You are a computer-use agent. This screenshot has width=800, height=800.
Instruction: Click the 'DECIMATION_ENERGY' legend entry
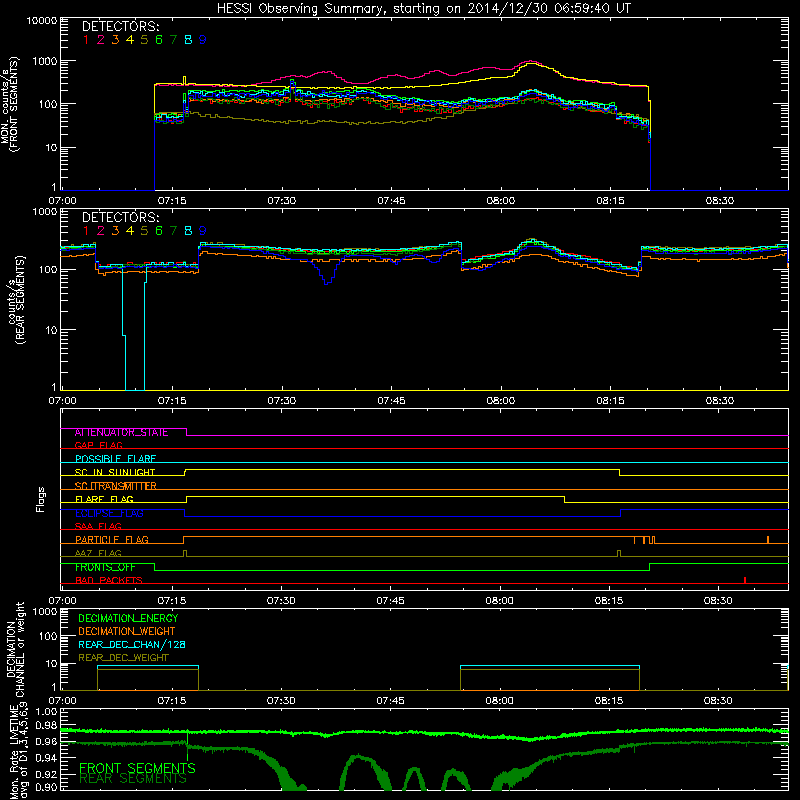coord(128,618)
